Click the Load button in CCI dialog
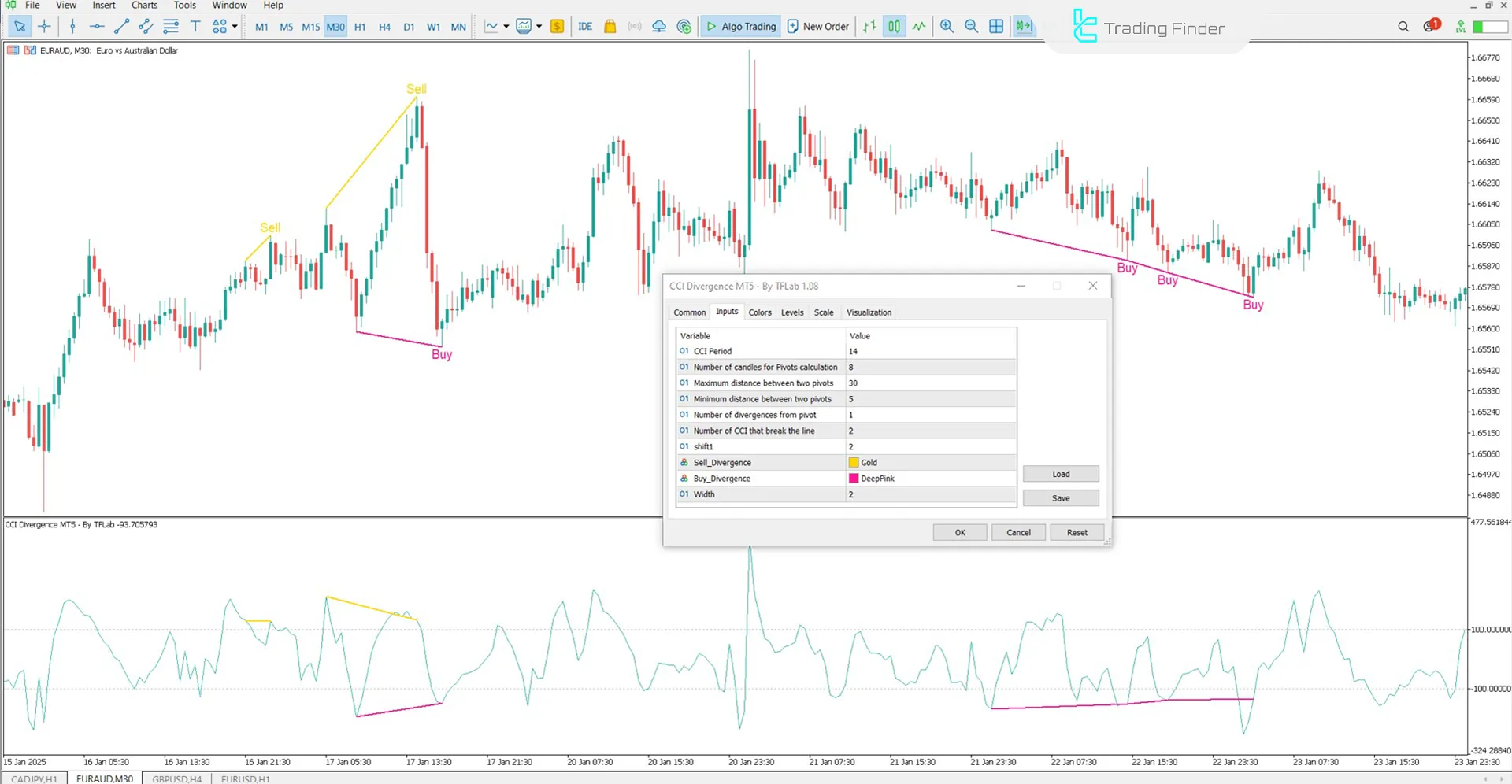1512x784 pixels. click(x=1060, y=473)
